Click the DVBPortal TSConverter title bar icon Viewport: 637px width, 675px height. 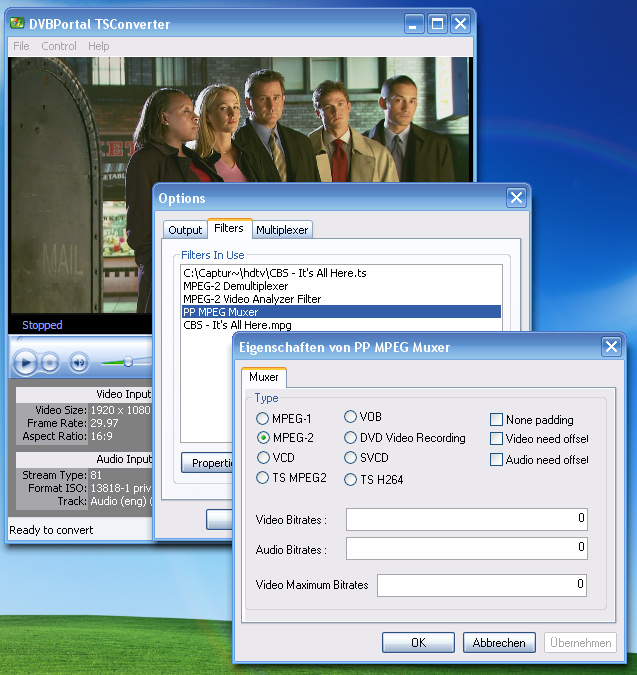[x=17, y=24]
